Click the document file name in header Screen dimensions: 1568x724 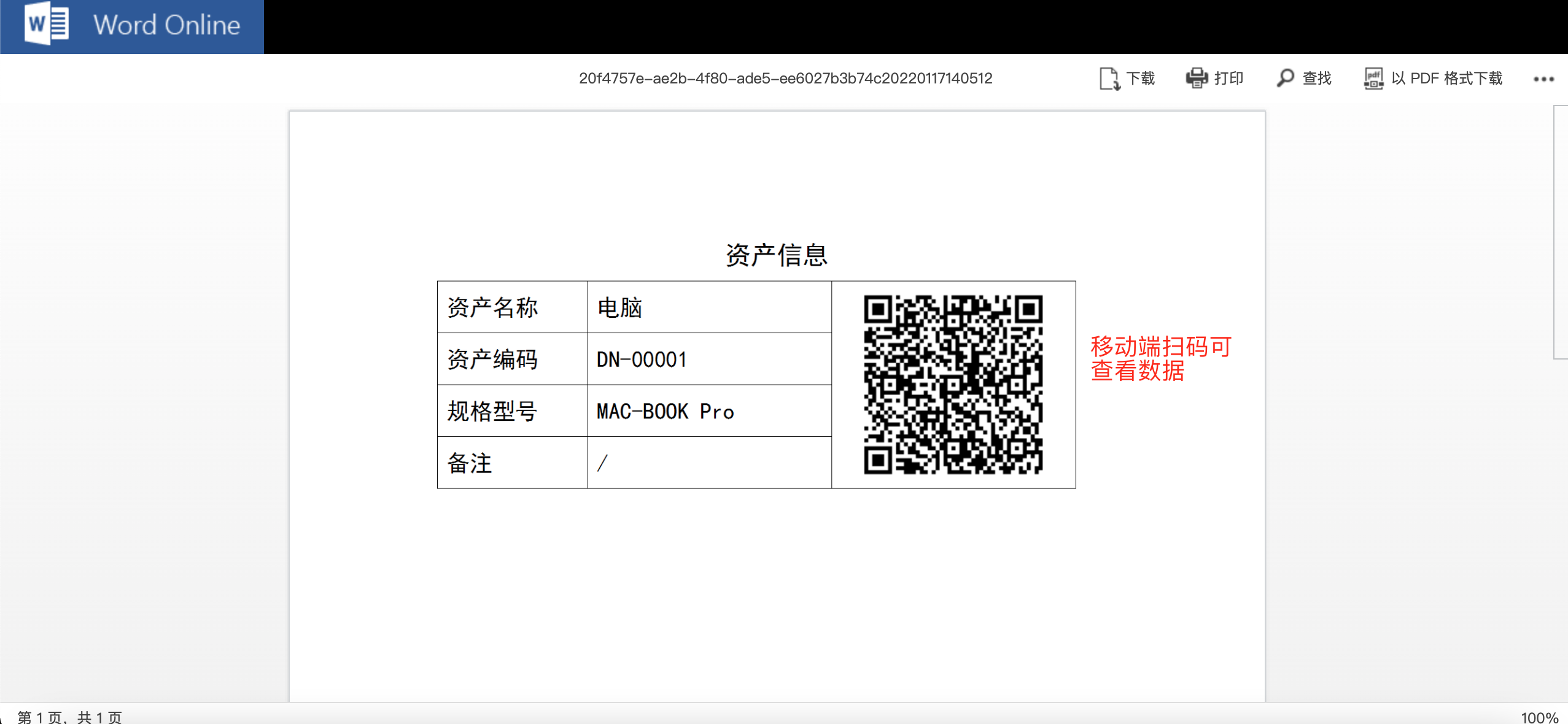pos(785,79)
